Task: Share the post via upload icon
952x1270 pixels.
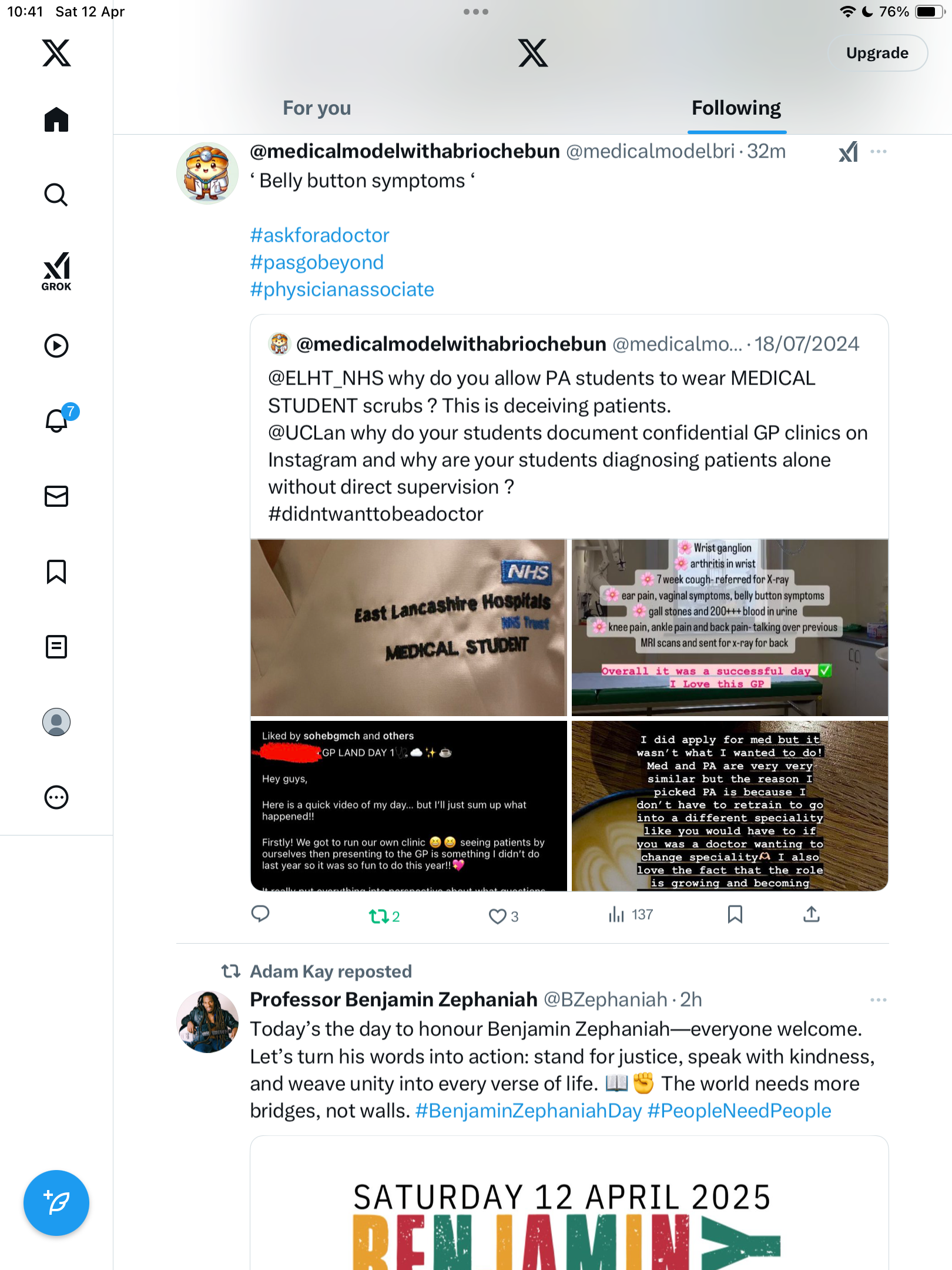Action: point(812,914)
